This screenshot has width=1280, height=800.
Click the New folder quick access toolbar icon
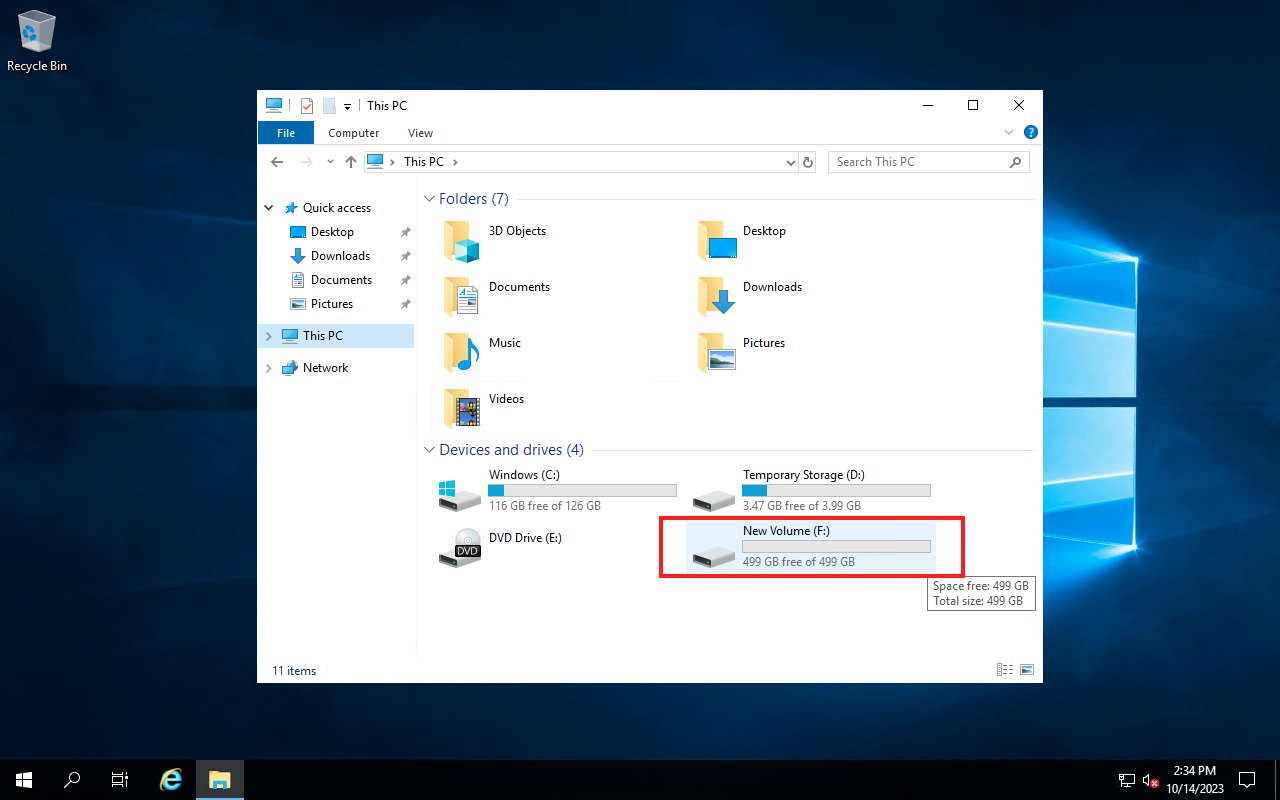click(329, 105)
